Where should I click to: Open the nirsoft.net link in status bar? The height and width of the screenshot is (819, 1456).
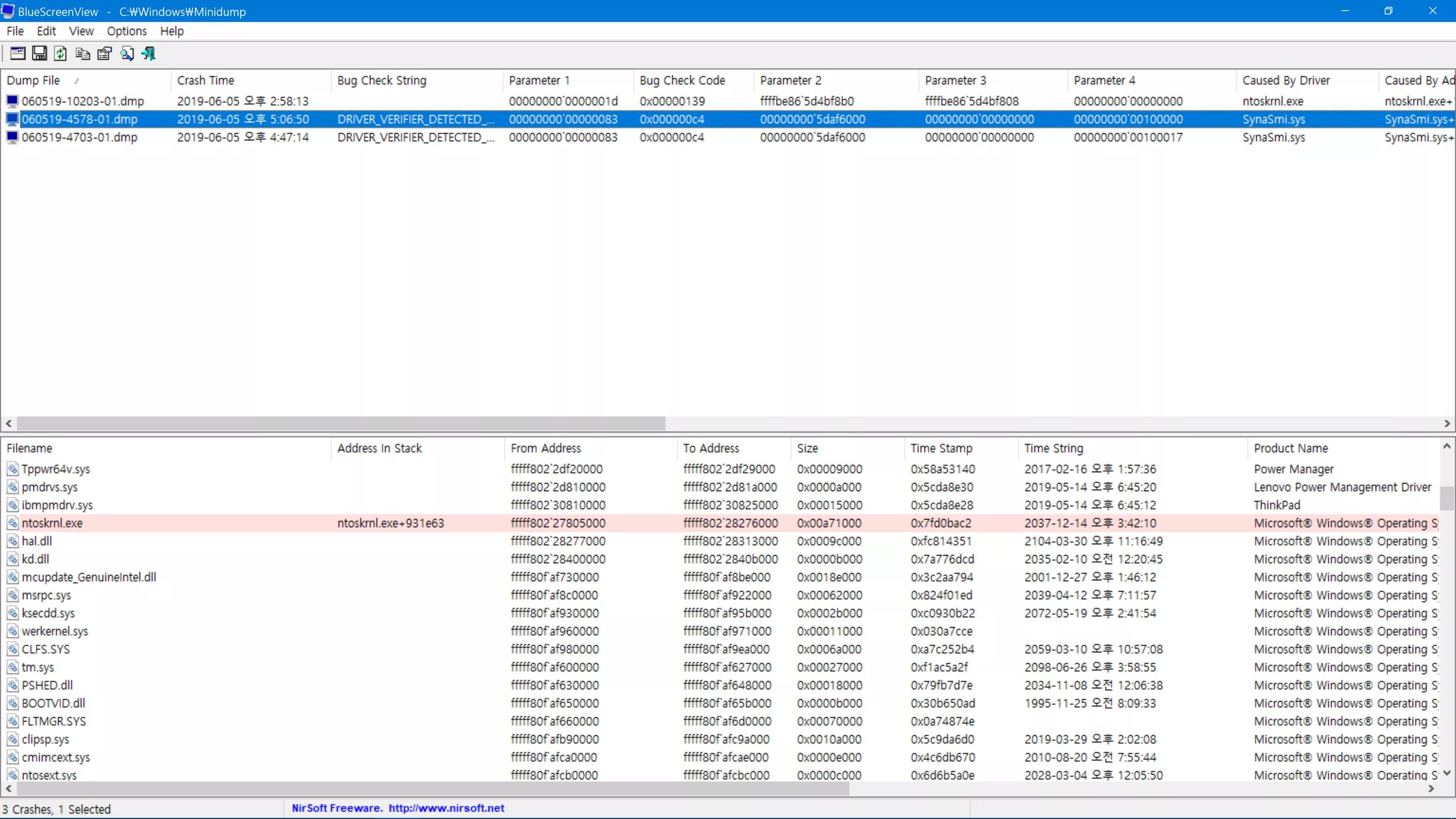446,808
